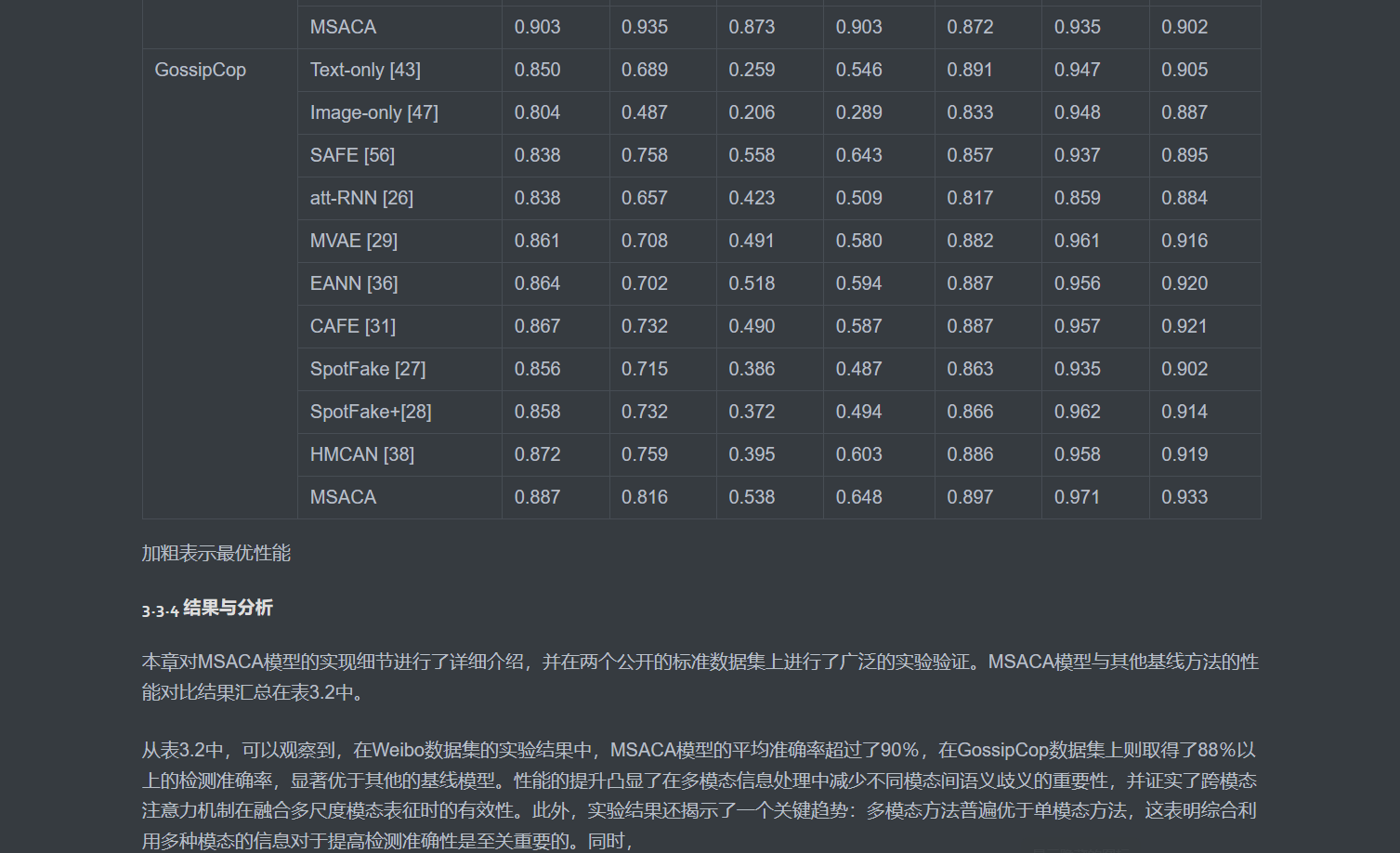Click the paragraph mentioning 表3.2
The height and width of the screenshot is (853, 1400).
pos(697,676)
